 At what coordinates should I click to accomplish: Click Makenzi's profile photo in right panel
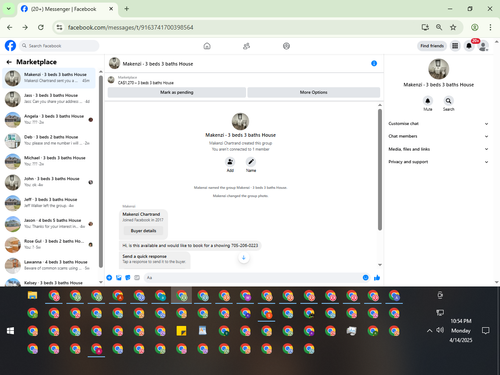tap(438, 69)
